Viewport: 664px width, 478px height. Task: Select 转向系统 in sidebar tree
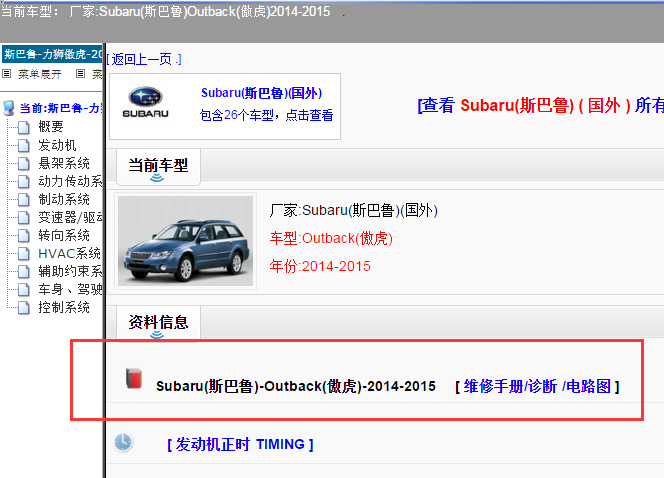click(64, 235)
